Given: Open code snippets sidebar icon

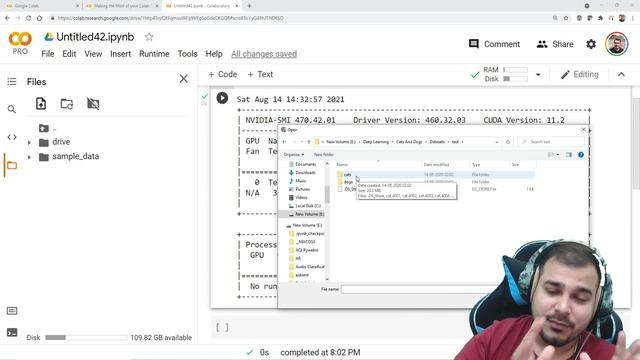Looking at the screenshot, I should [12, 137].
